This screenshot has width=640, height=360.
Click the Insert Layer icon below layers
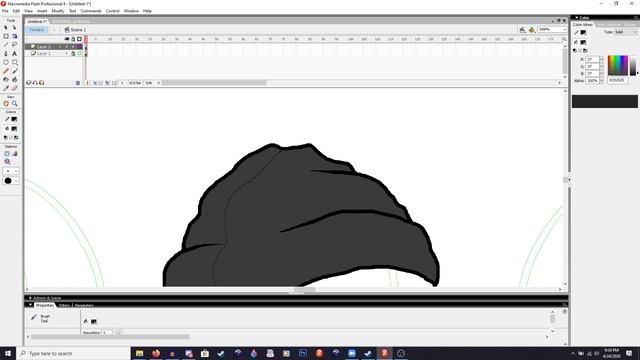coord(29,83)
